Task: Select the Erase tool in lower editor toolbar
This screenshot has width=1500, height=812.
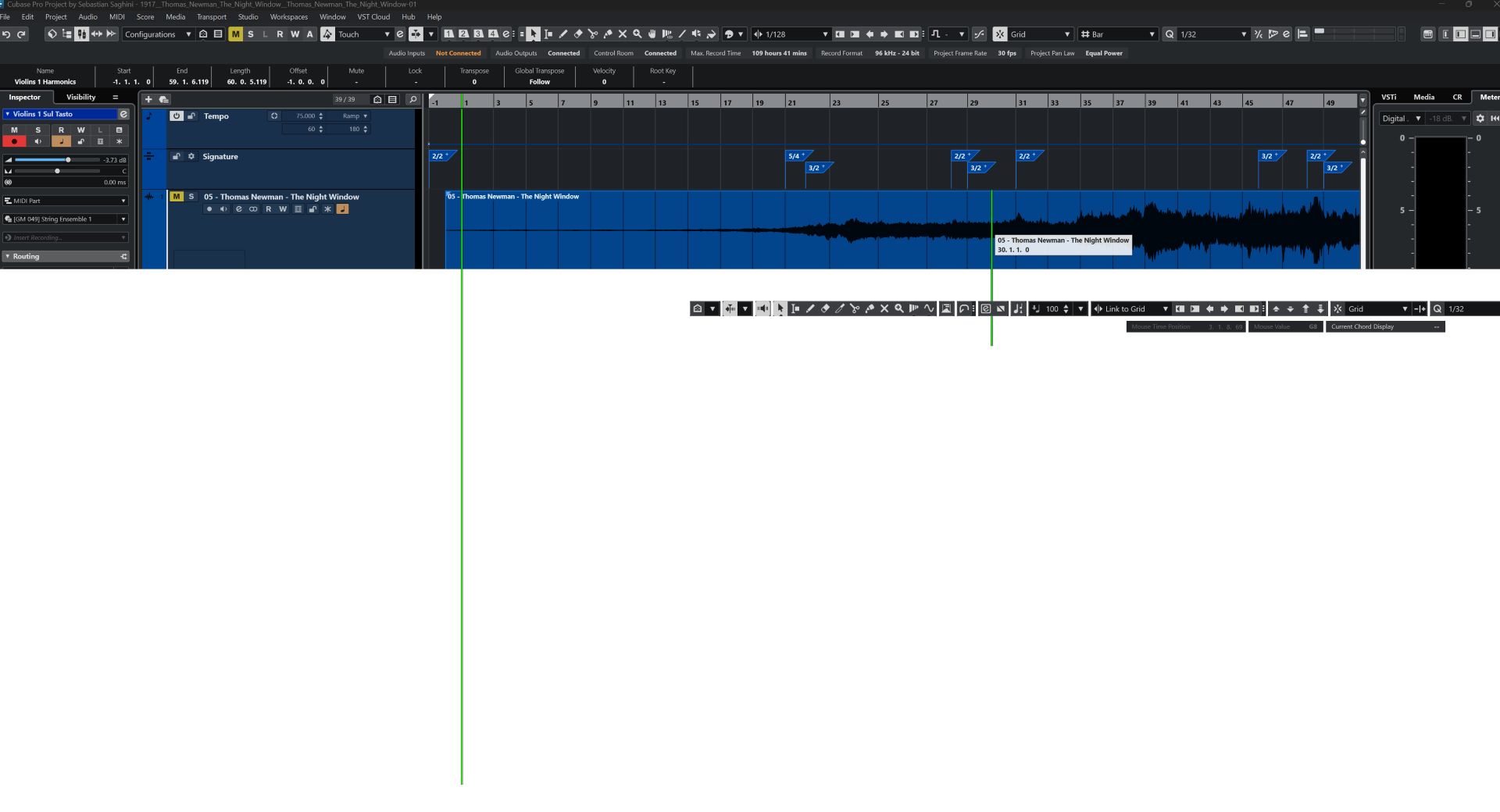Action: 825,308
